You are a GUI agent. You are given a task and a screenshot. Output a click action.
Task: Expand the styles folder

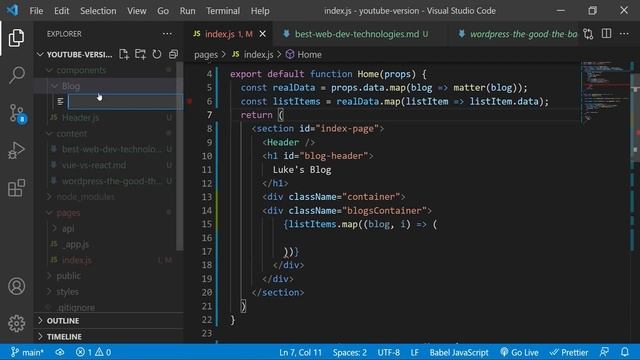click(67, 292)
